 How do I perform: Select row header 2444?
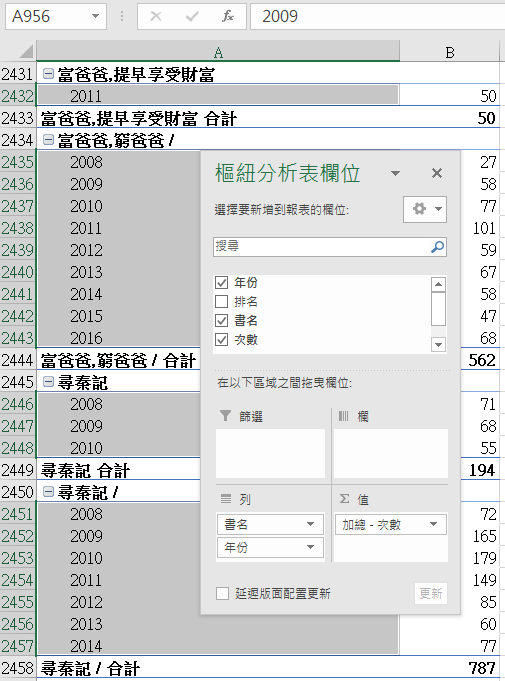pos(17,360)
